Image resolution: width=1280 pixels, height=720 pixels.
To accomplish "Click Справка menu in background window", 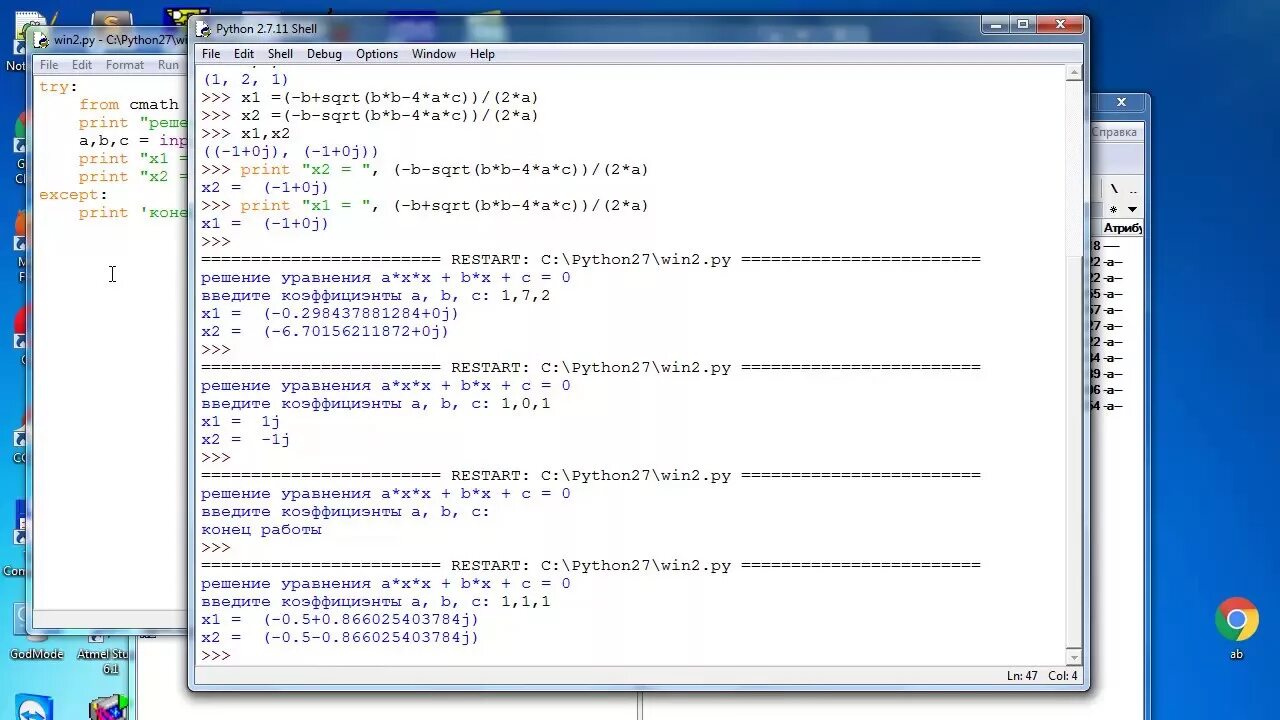I will click(1114, 132).
